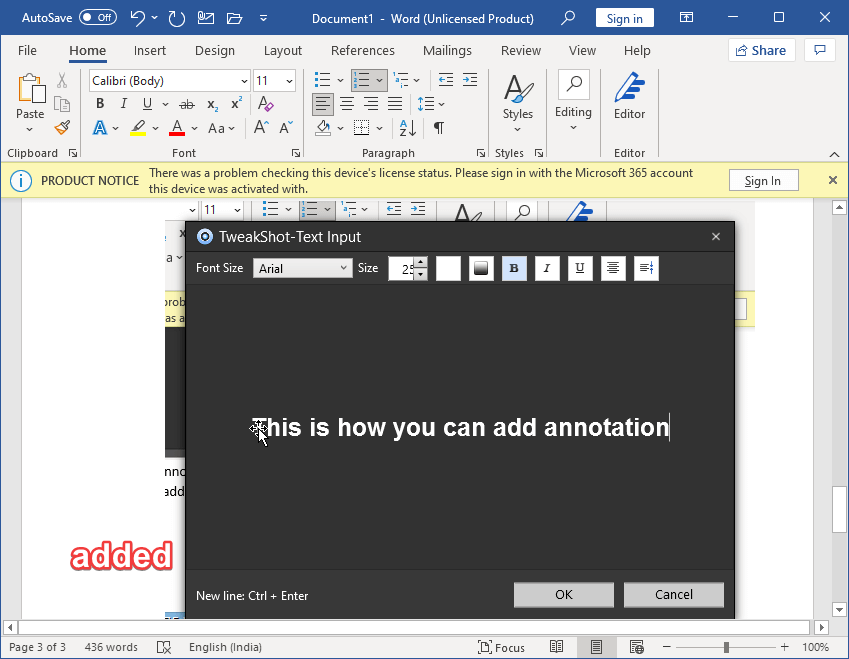Select the Format Painter in the Clipboard group
Image resolution: width=849 pixels, height=659 pixels.
(x=60, y=127)
